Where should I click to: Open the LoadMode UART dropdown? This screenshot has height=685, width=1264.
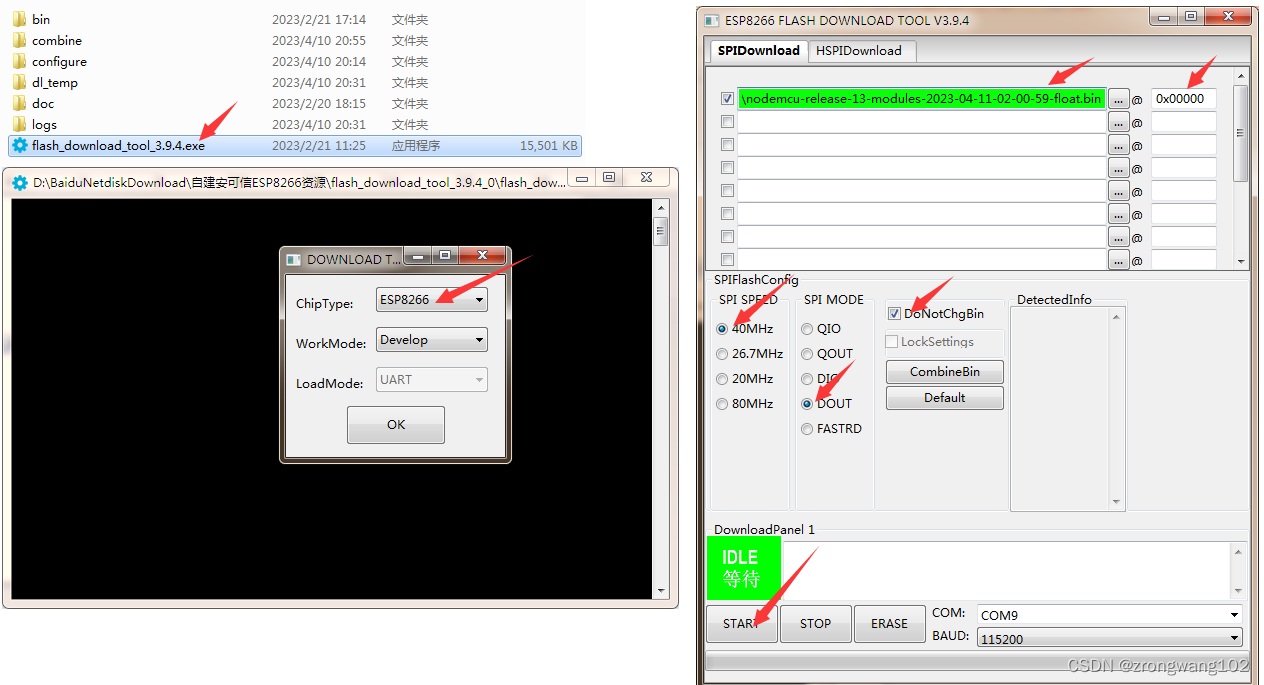pos(432,380)
